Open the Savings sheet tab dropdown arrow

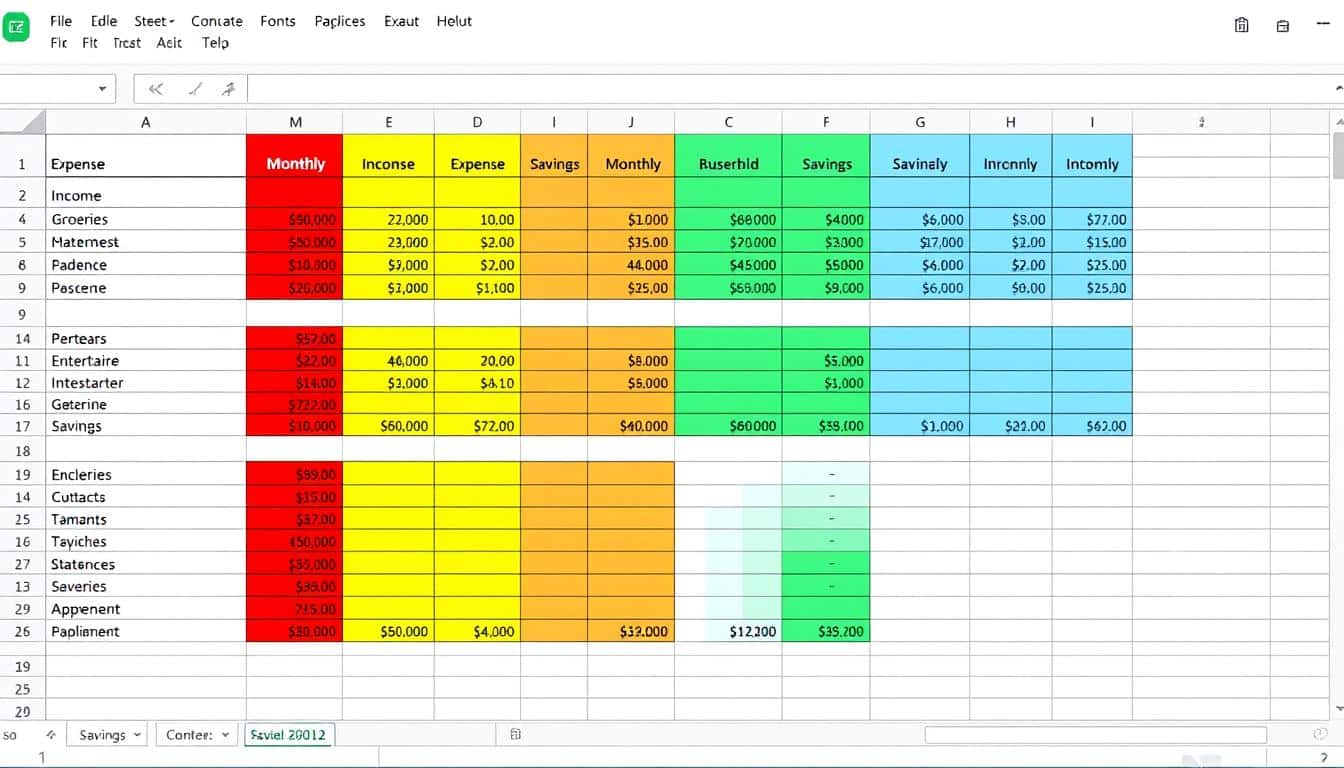point(136,735)
